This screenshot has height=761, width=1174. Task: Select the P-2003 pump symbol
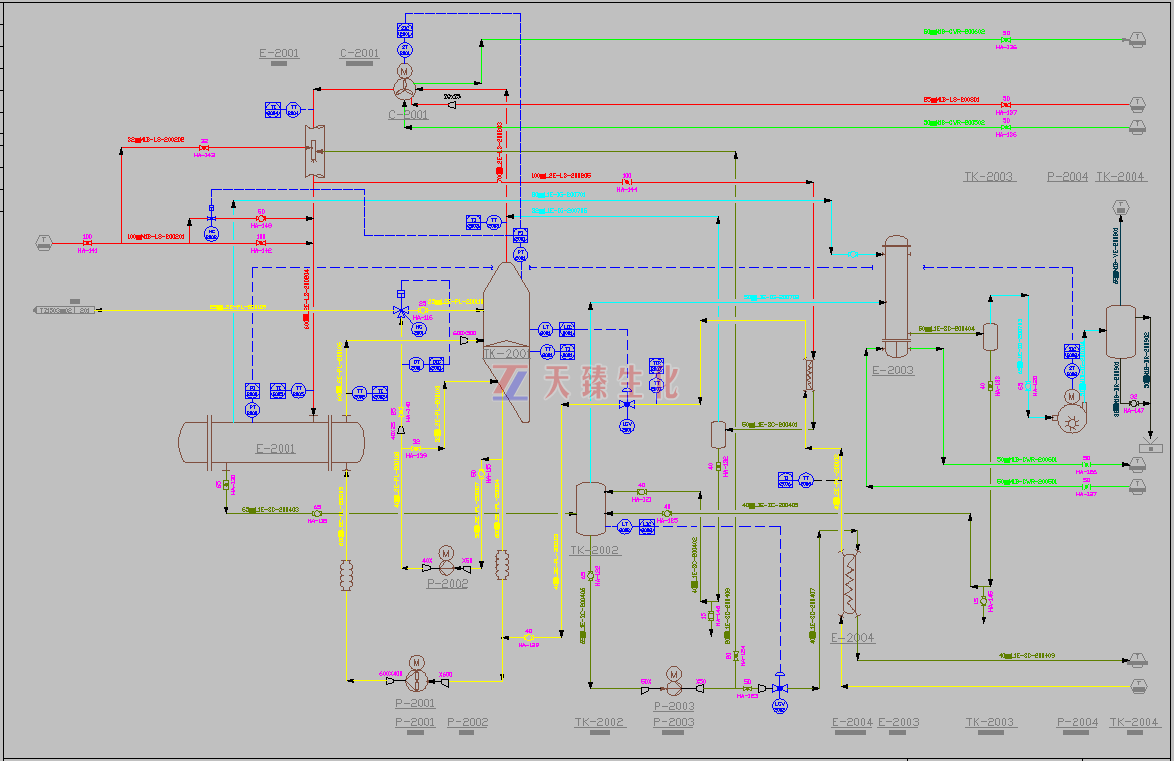(x=674, y=687)
